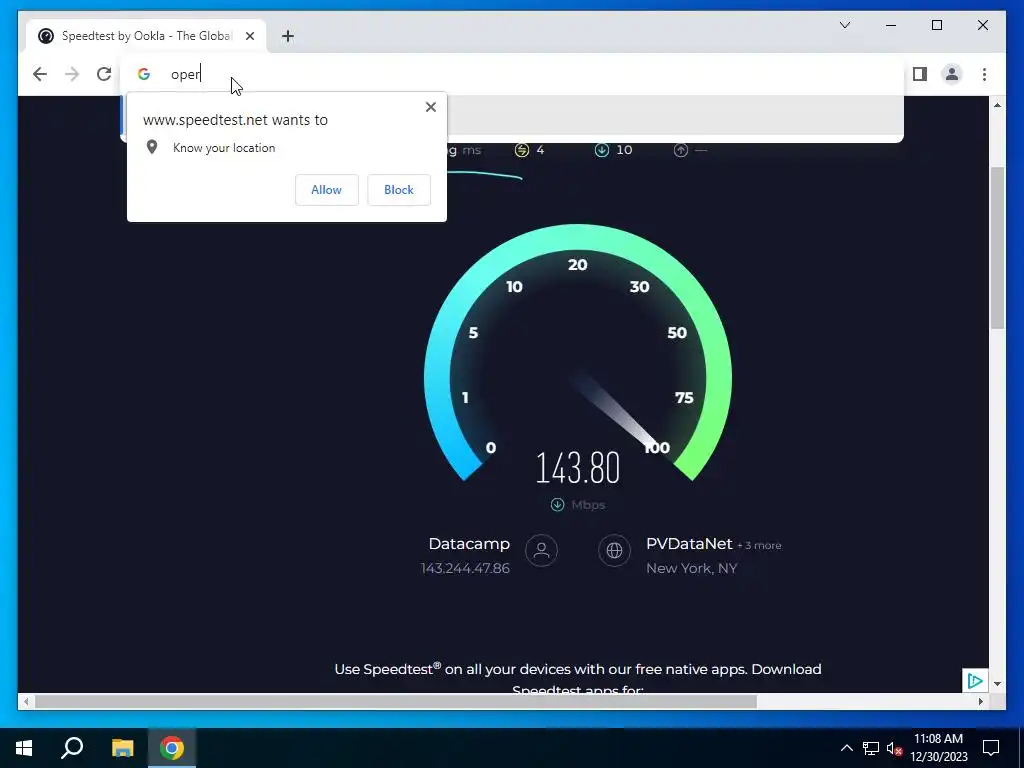Click the scroll up arrow

tap(997, 105)
